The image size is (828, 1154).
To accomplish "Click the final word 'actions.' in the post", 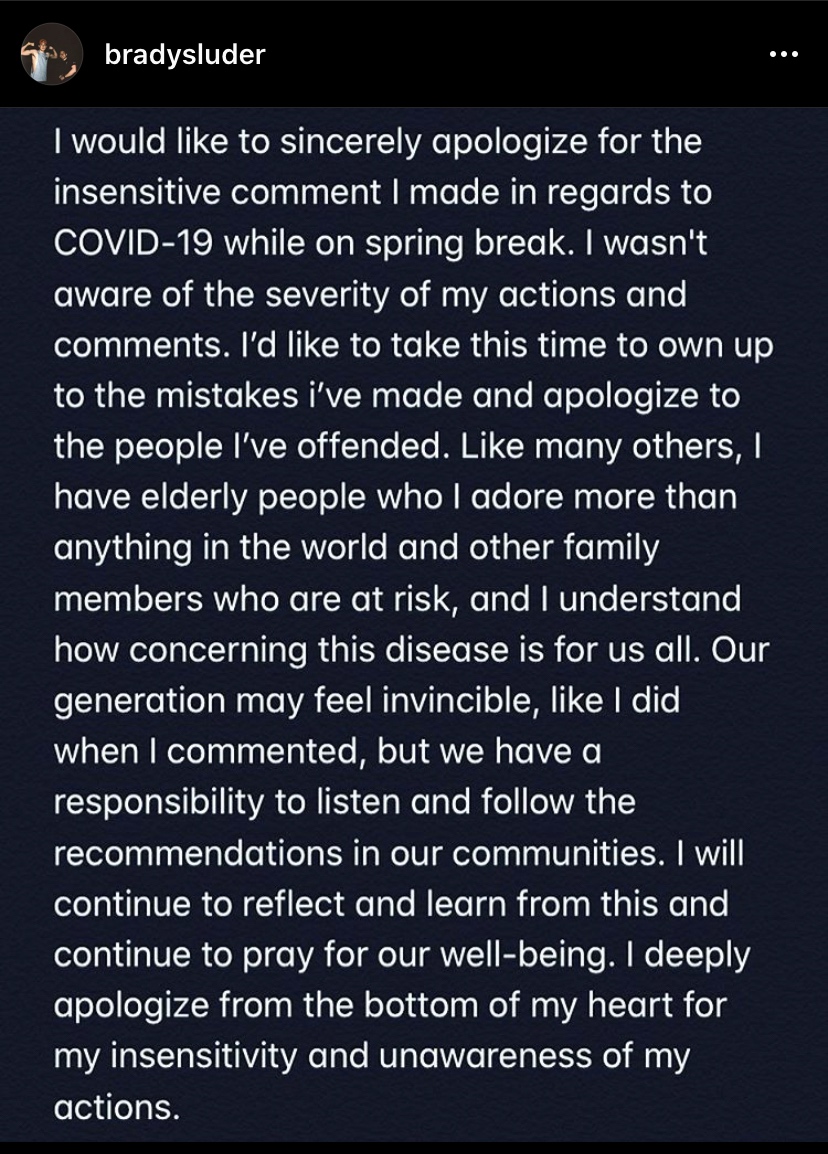I will [117, 1107].
